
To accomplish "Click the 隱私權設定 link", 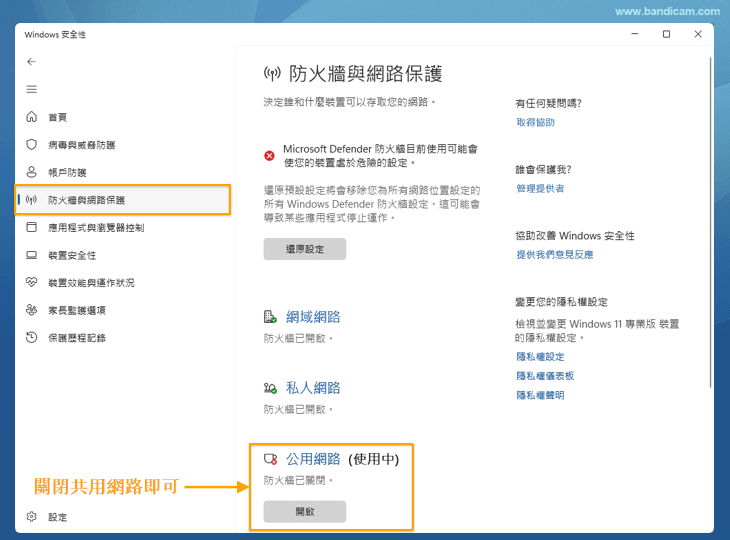I will click(540, 357).
